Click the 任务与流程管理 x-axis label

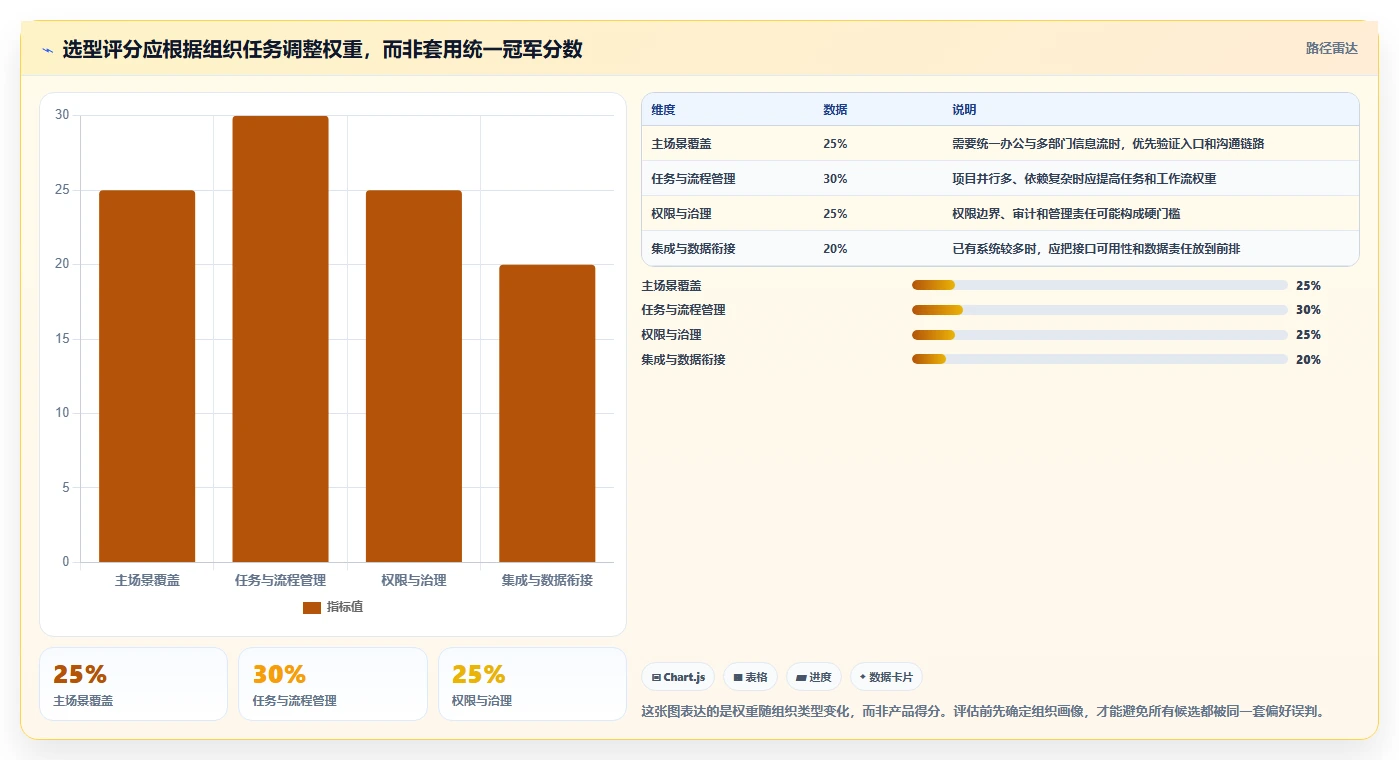[280, 580]
